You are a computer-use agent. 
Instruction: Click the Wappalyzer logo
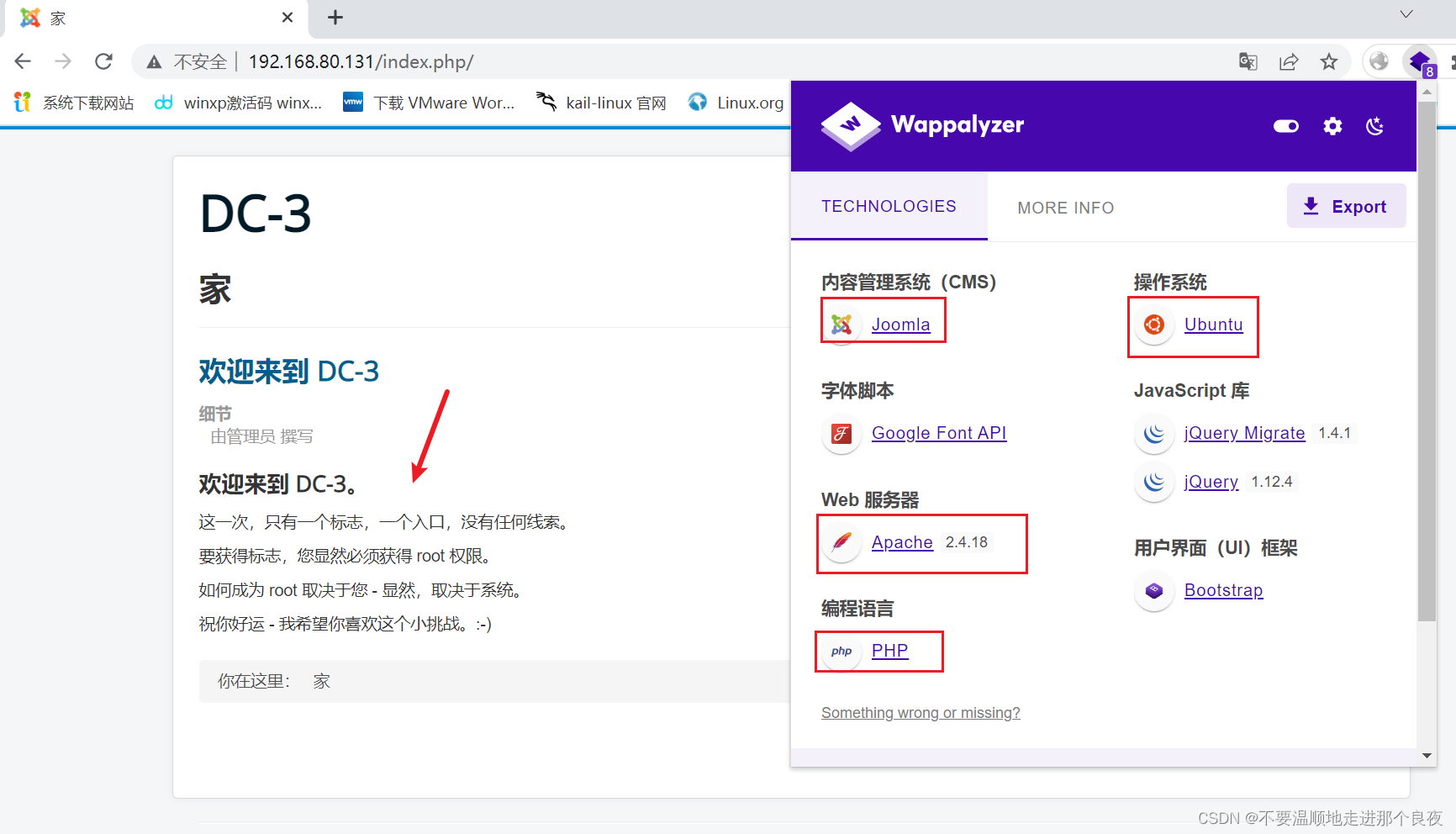click(922, 126)
